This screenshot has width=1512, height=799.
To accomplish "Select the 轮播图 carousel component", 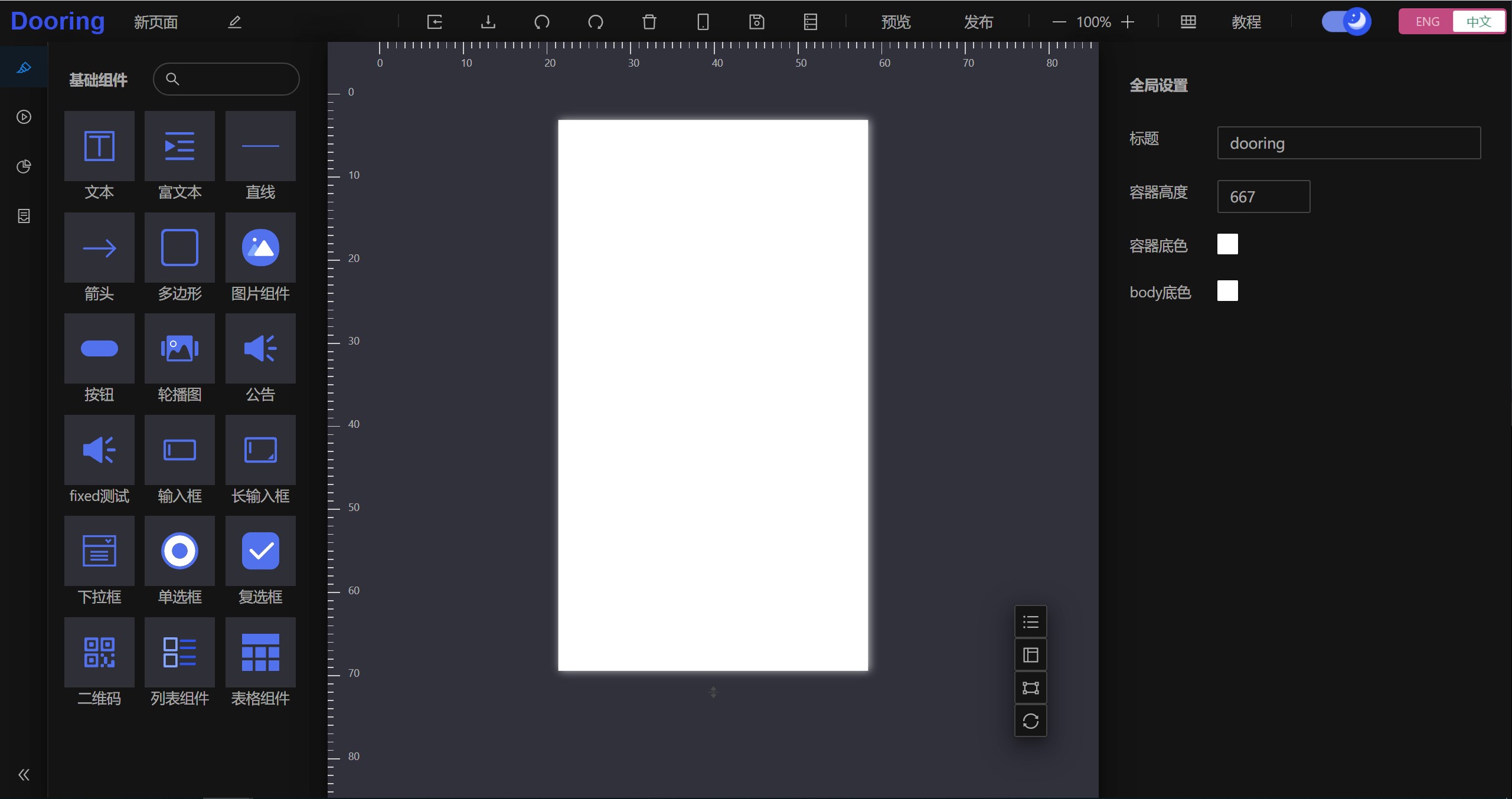I will [179, 348].
